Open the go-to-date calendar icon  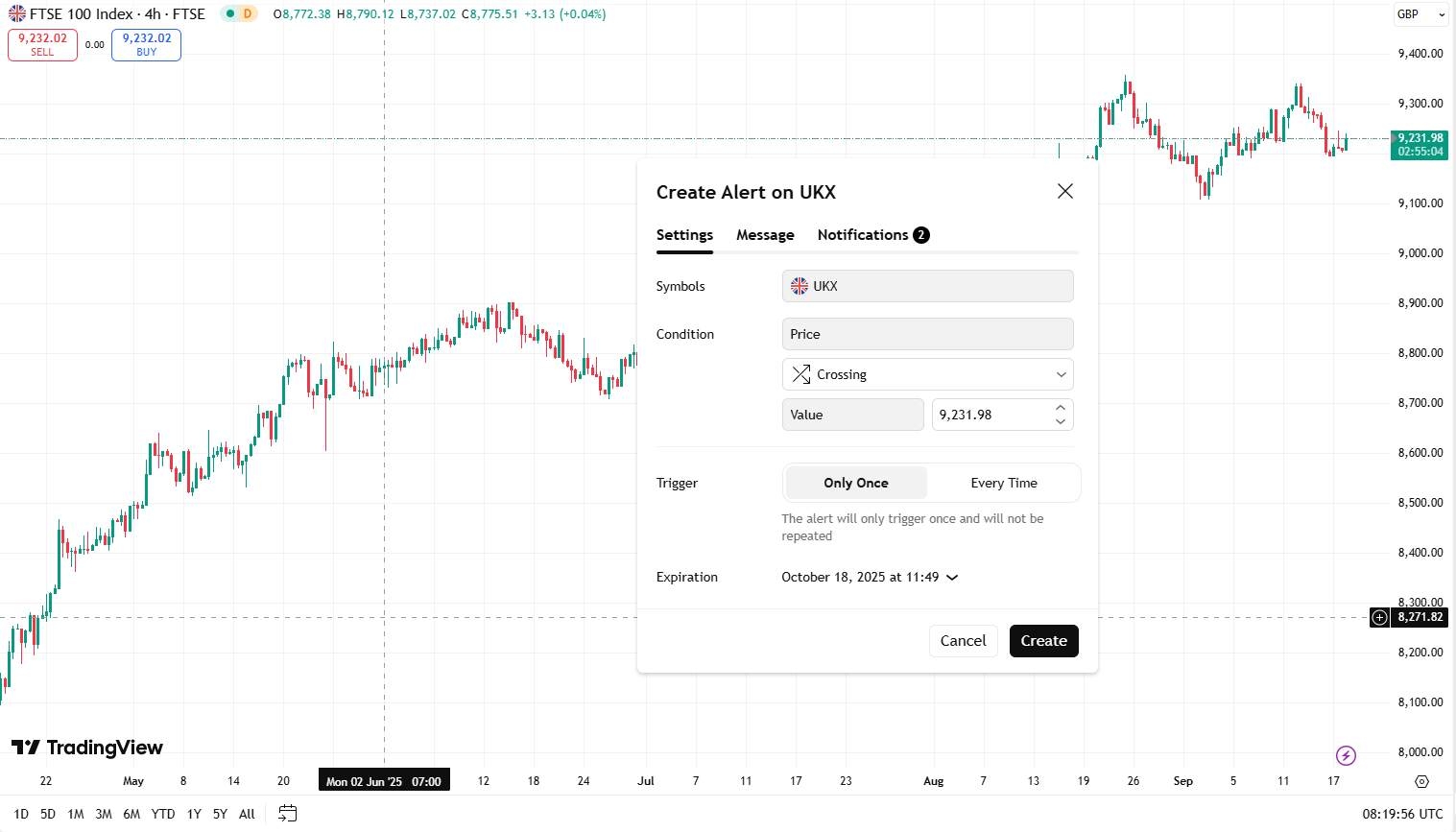coord(287,814)
